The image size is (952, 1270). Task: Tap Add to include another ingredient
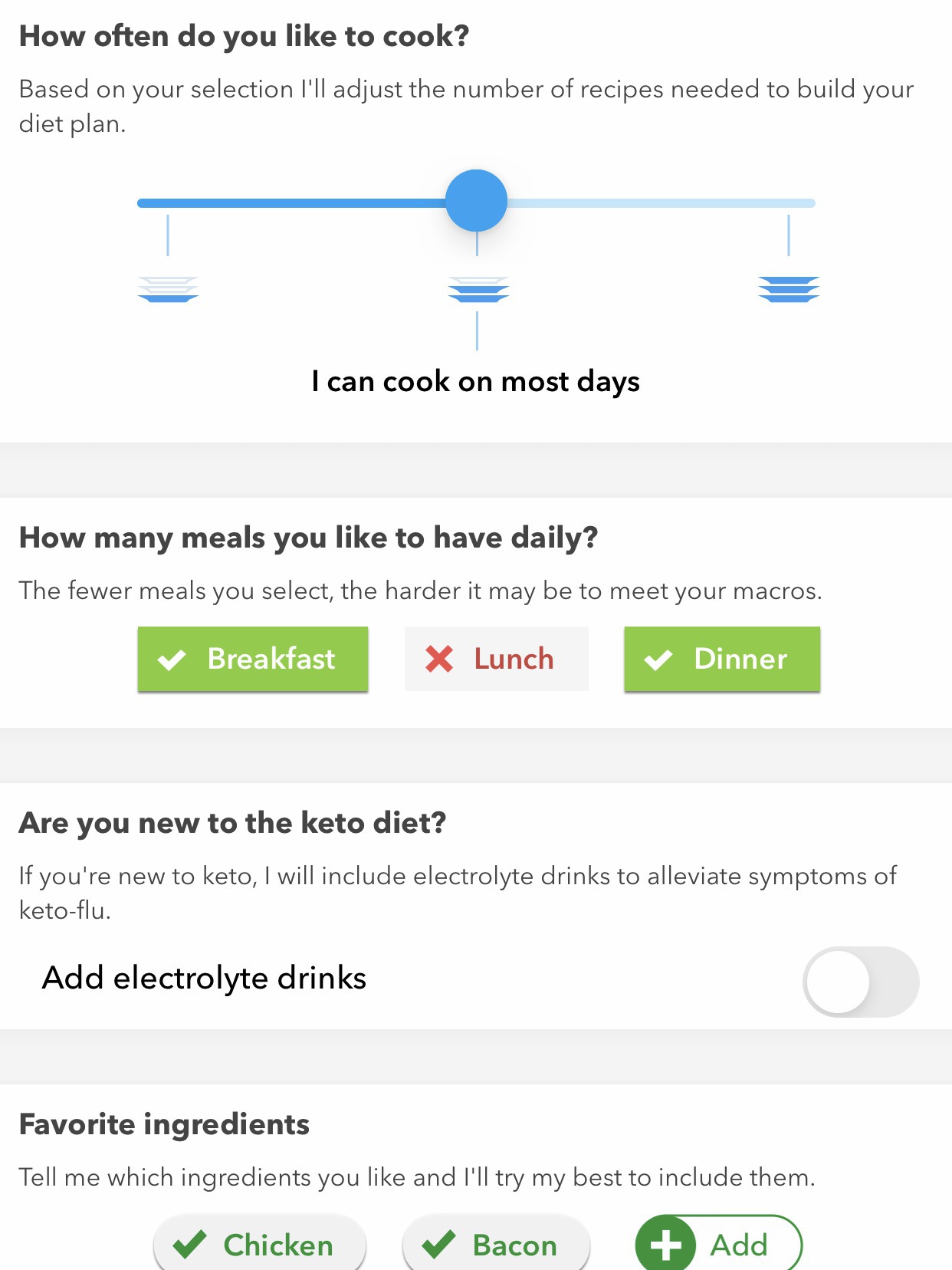[x=719, y=1244]
